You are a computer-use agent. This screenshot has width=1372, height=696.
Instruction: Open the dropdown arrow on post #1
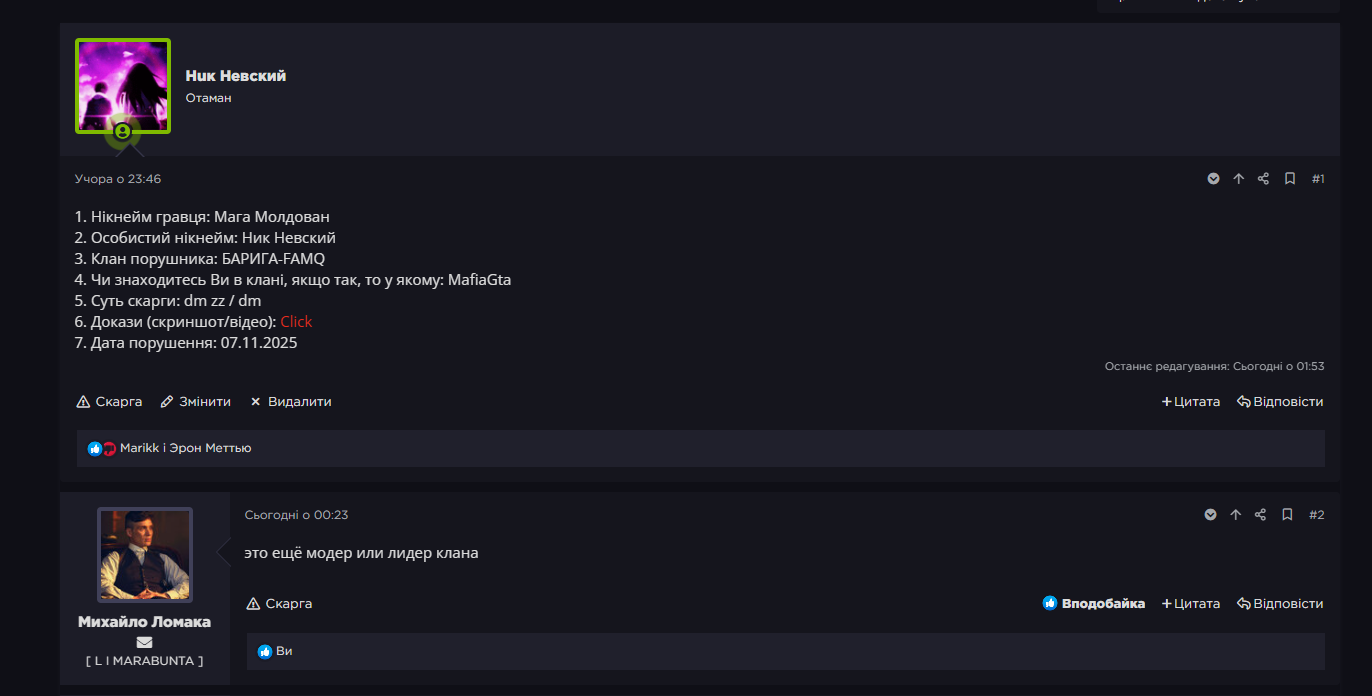click(1213, 179)
